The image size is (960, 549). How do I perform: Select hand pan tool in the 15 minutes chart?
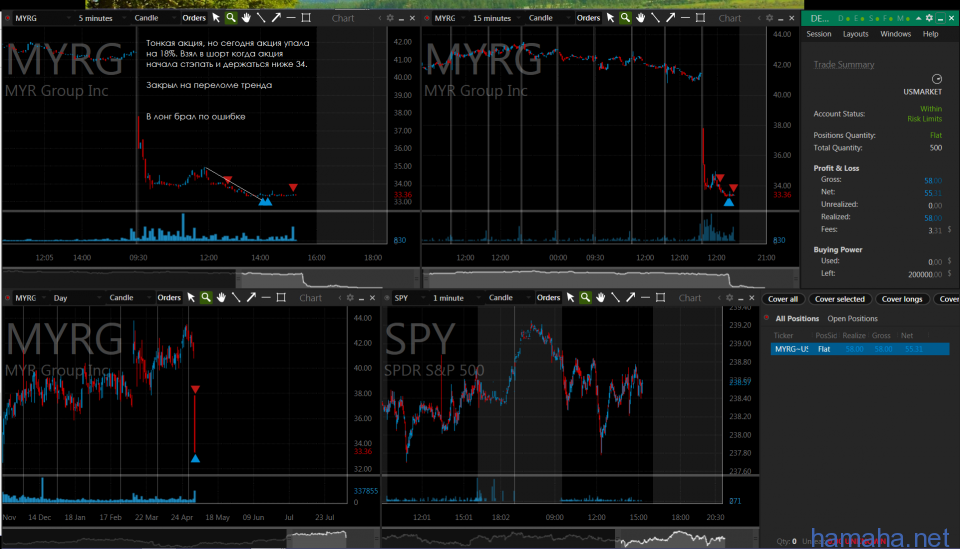point(640,18)
